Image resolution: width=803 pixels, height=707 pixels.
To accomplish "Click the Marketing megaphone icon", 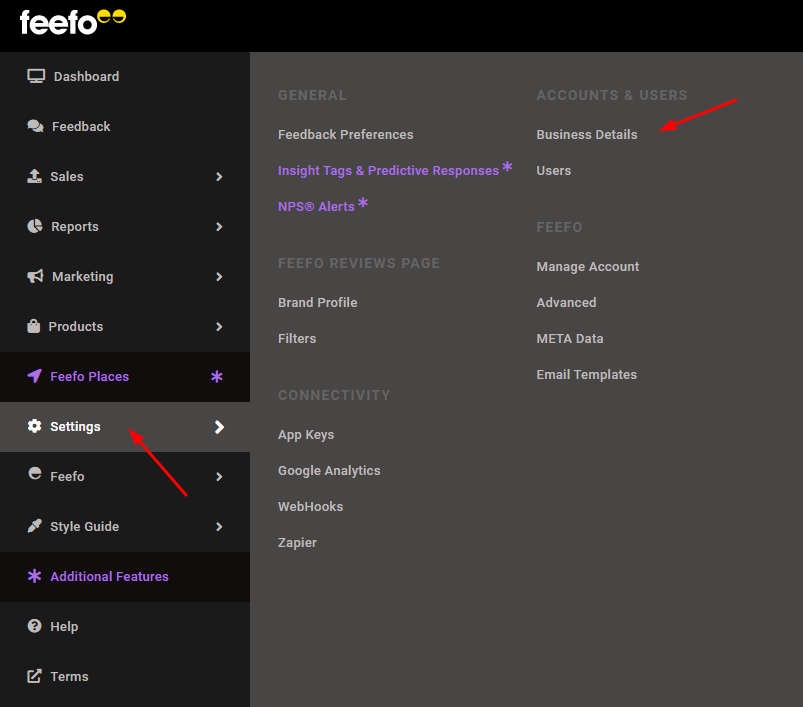I will pos(35,276).
